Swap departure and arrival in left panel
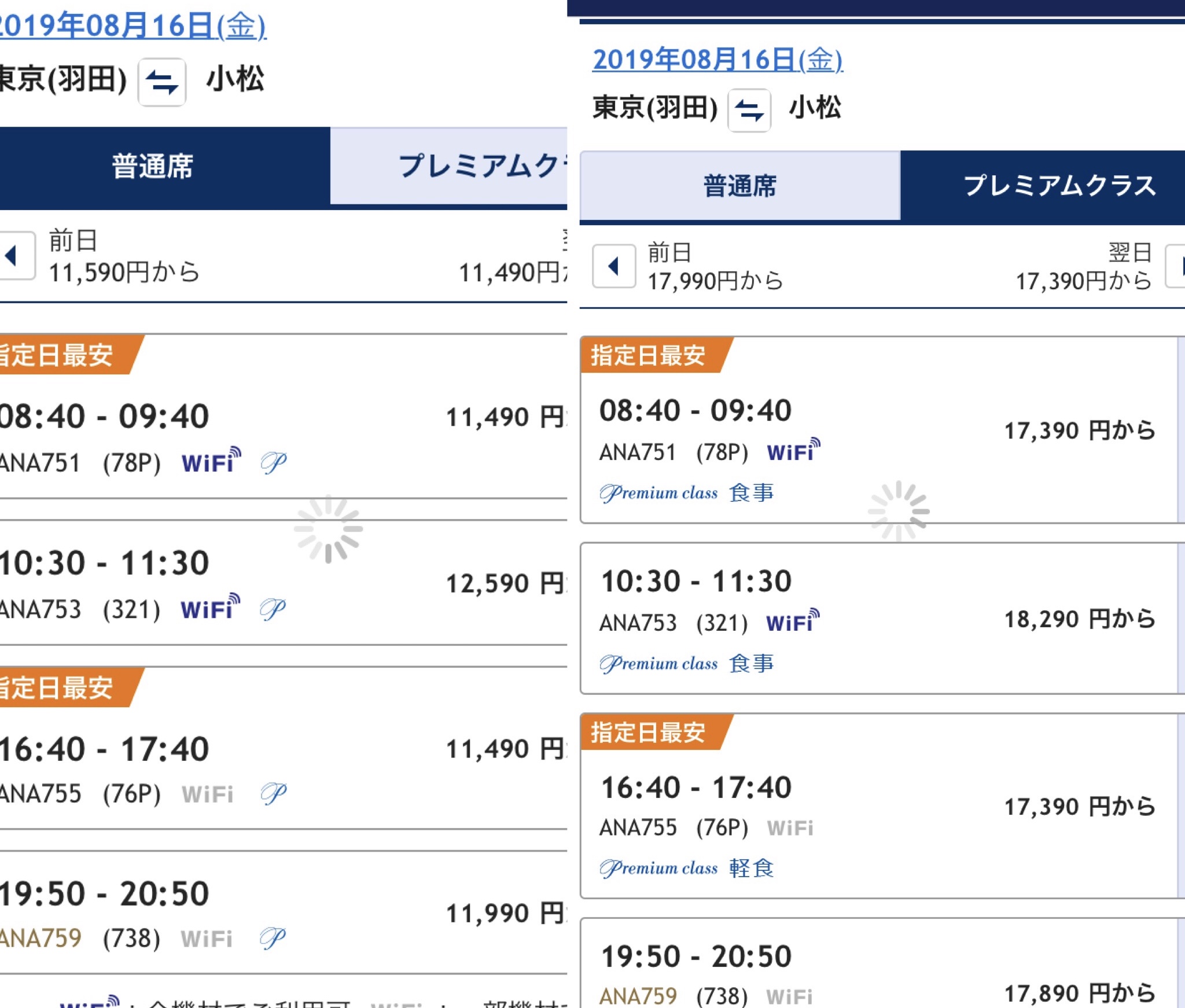This screenshot has height=1008, width=1185. coord(161,82)
